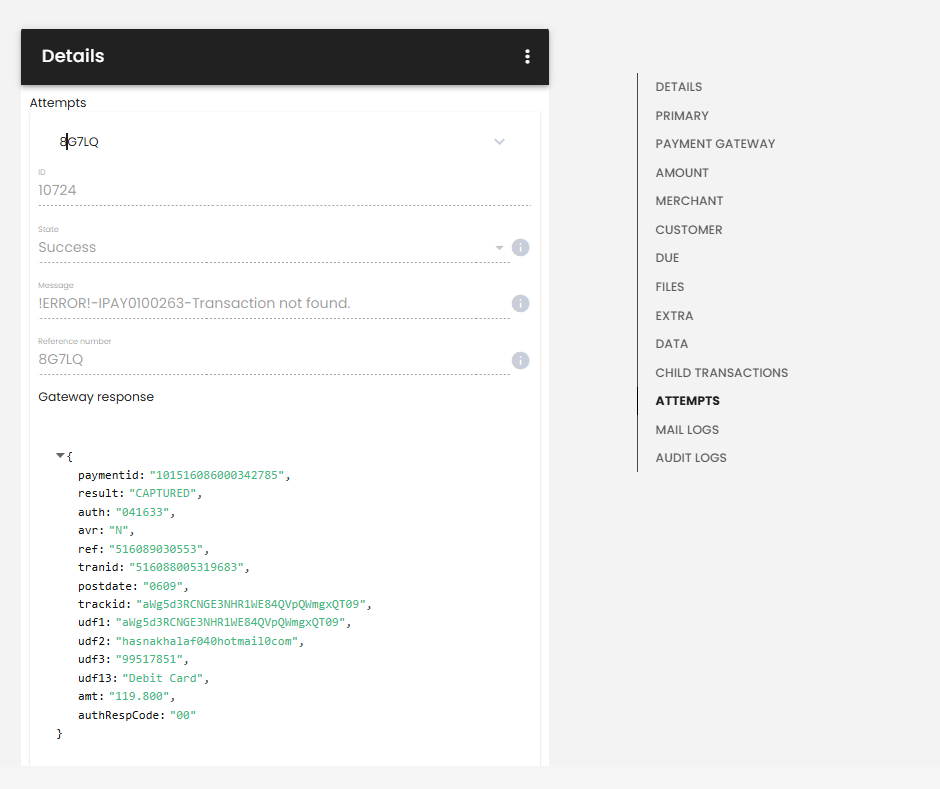940x789 pixels.
Task: Go to the Payment Gateway section
Action: tap(715, 144)
